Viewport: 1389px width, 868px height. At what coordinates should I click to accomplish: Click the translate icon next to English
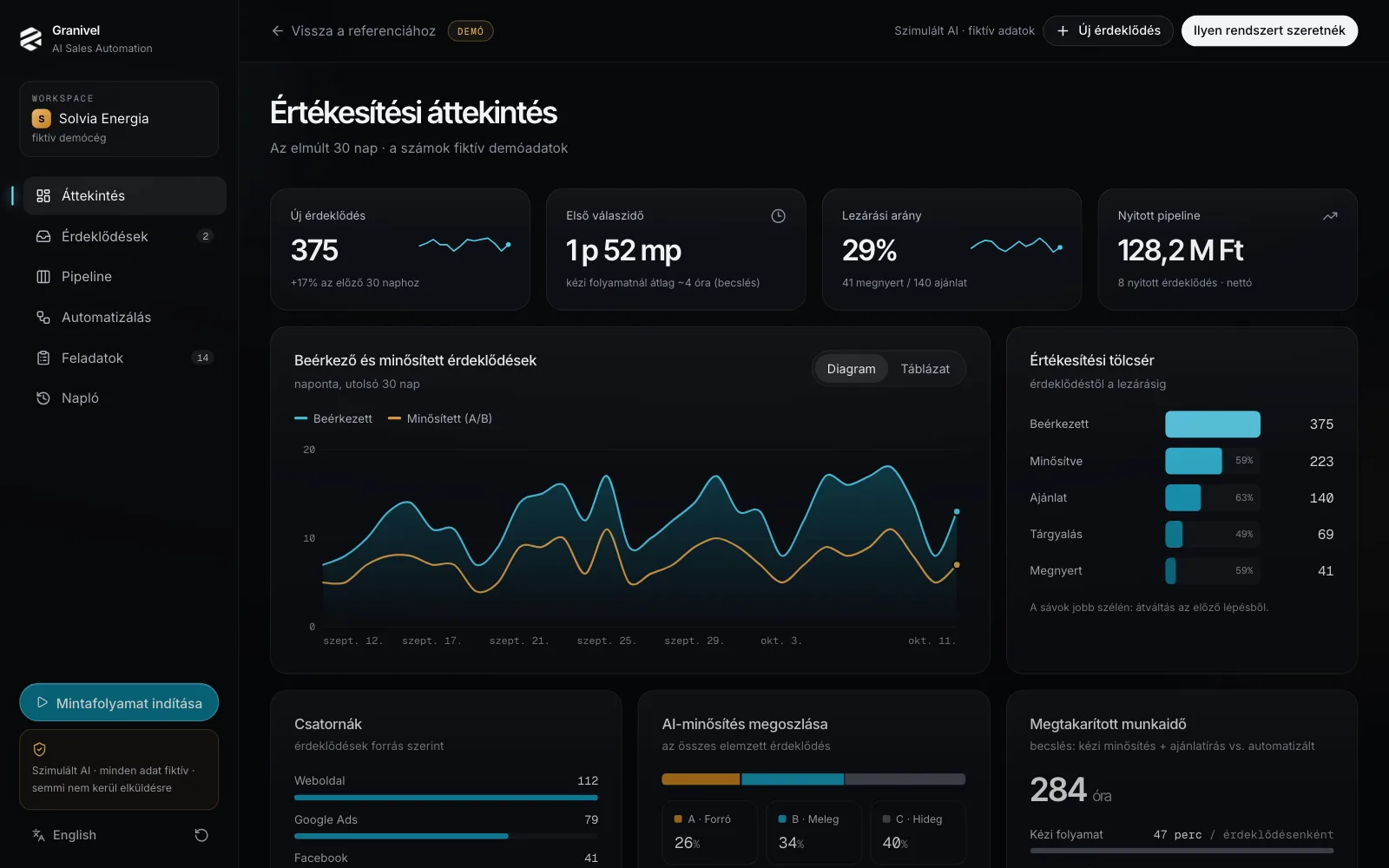tap(38, 835)
